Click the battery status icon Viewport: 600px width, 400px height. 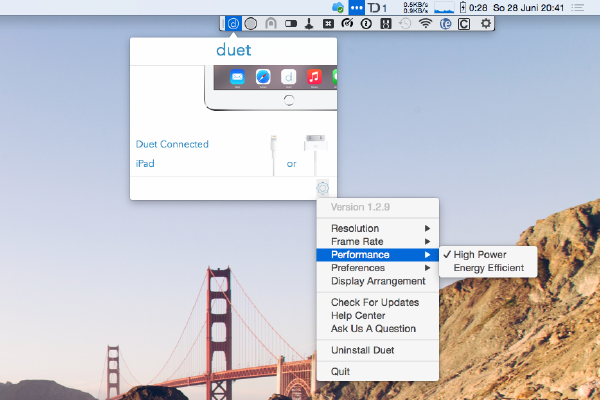coord(463,7)
